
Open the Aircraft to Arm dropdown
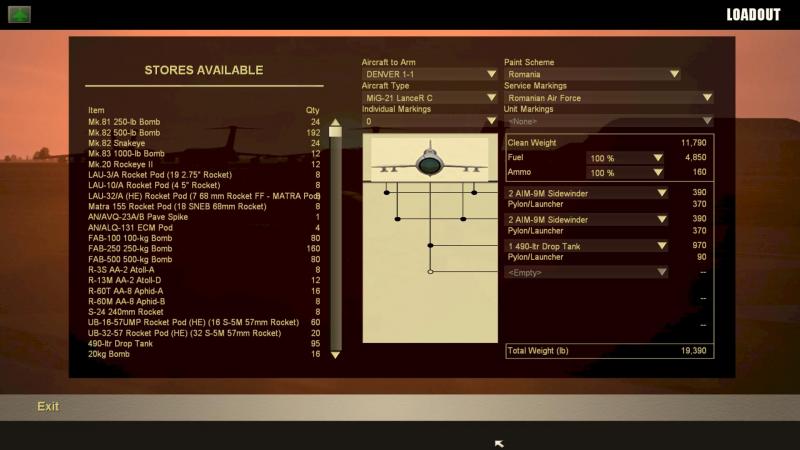coord(429,74)
